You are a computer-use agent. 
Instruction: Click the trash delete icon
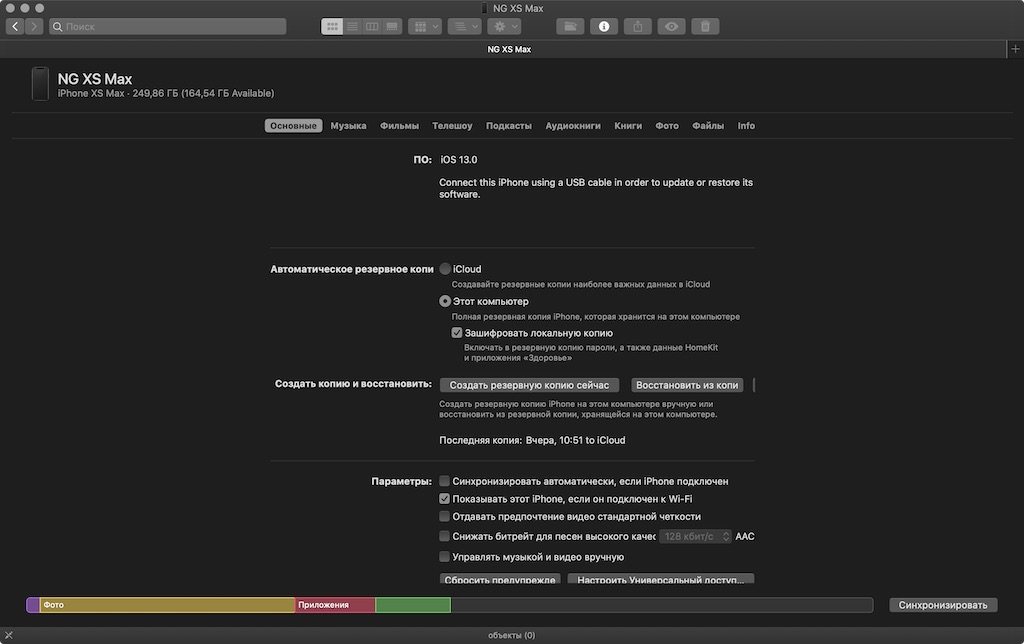[705, 26]
